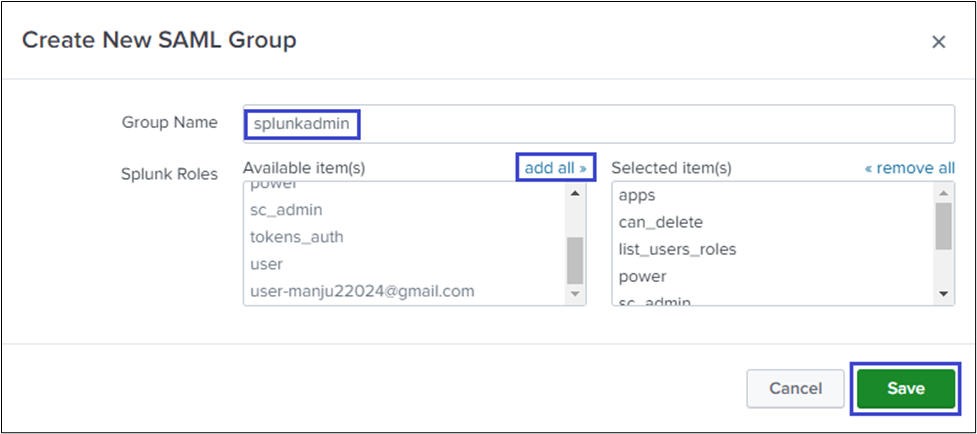Select user-manju22024@gmail.com role in Available list
This screenshot has width=977, height=434.
click(x=361, y=291)
